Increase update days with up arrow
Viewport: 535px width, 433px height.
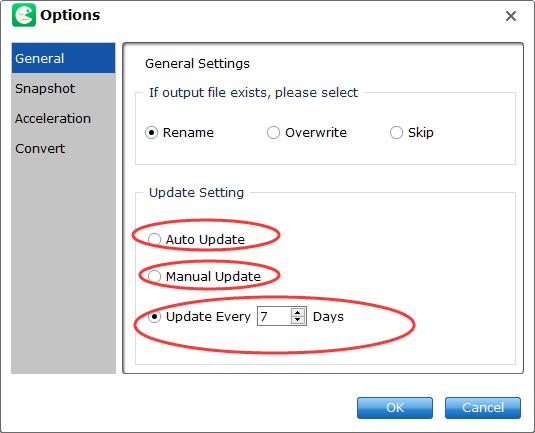pyautogui.click(x=298, y=312)
